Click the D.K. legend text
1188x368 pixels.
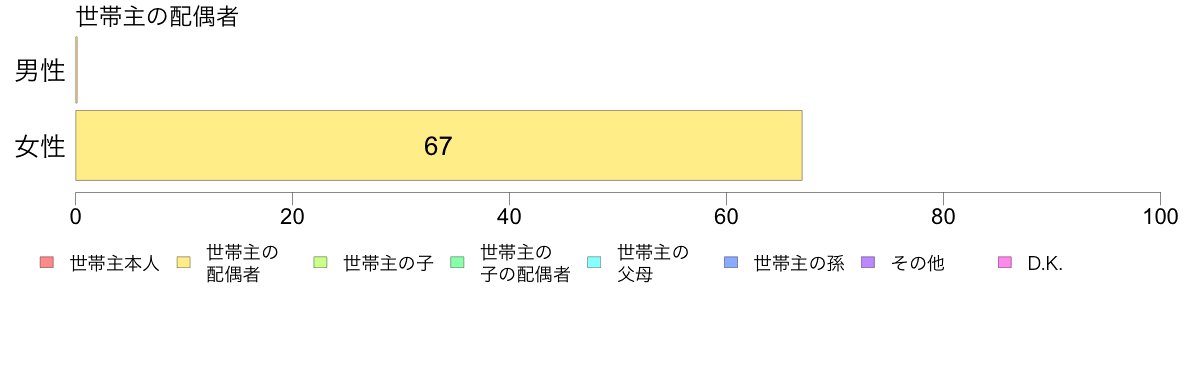[x=1046, y=264]
